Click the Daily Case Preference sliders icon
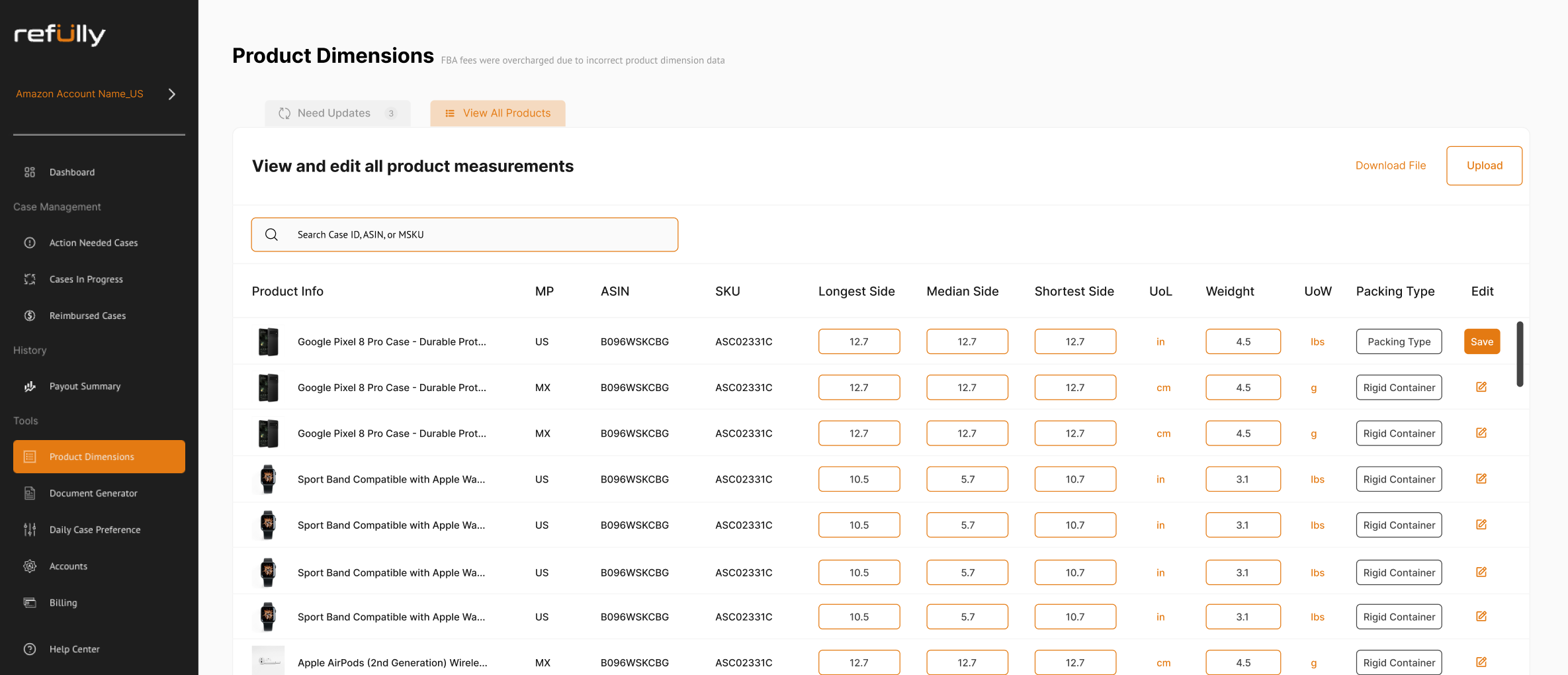 [x=30, y=529]
